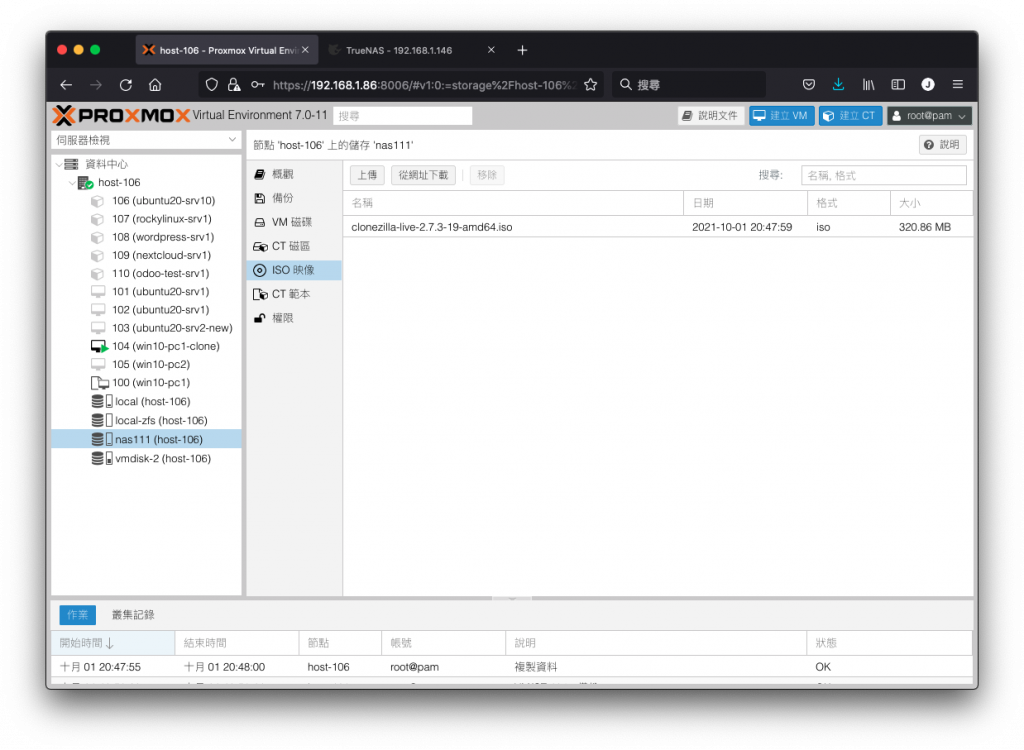Collapse the host-106 node expander
Screen dimensions: 1024x750
pos(72,183)
